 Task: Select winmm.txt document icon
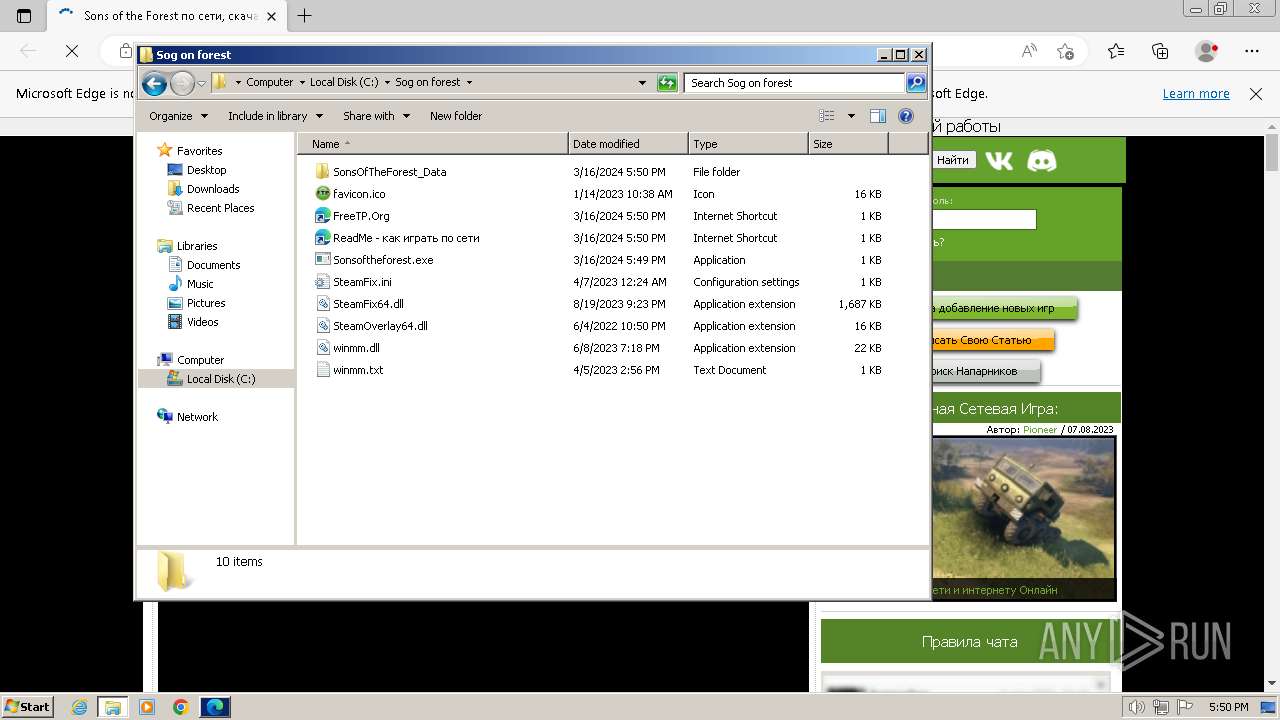click(x=322, y=370)
